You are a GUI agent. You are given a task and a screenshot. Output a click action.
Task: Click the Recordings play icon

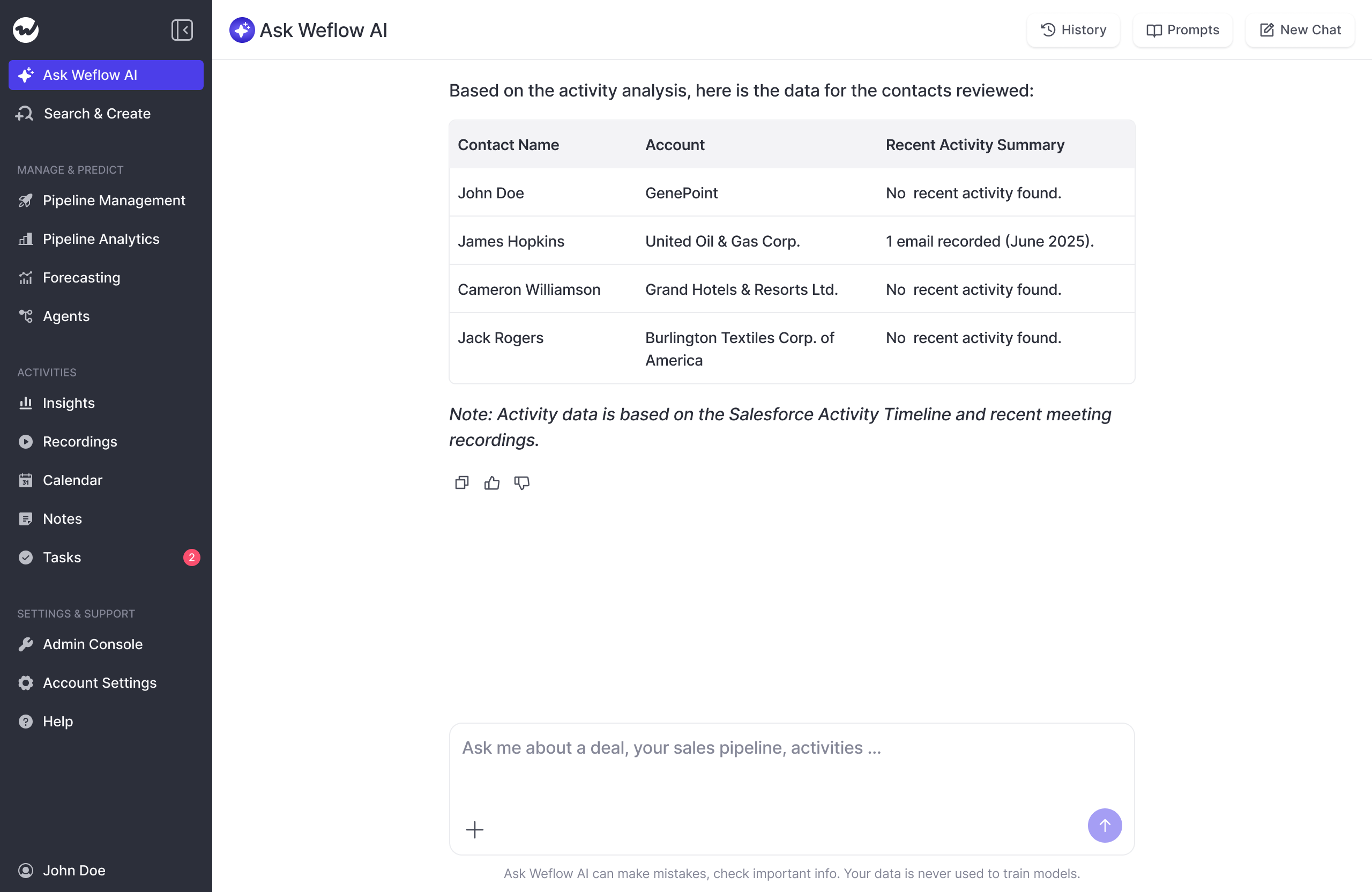coord(25,442)
